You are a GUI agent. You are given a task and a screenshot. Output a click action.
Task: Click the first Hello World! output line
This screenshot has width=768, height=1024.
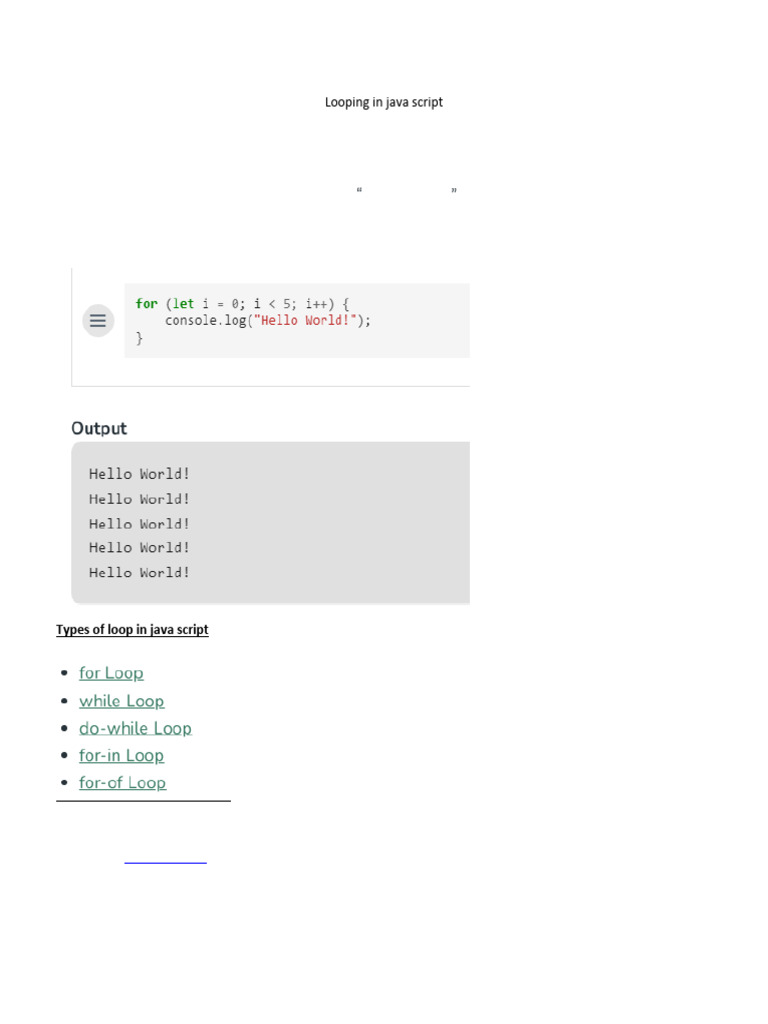tap(139, 474)
